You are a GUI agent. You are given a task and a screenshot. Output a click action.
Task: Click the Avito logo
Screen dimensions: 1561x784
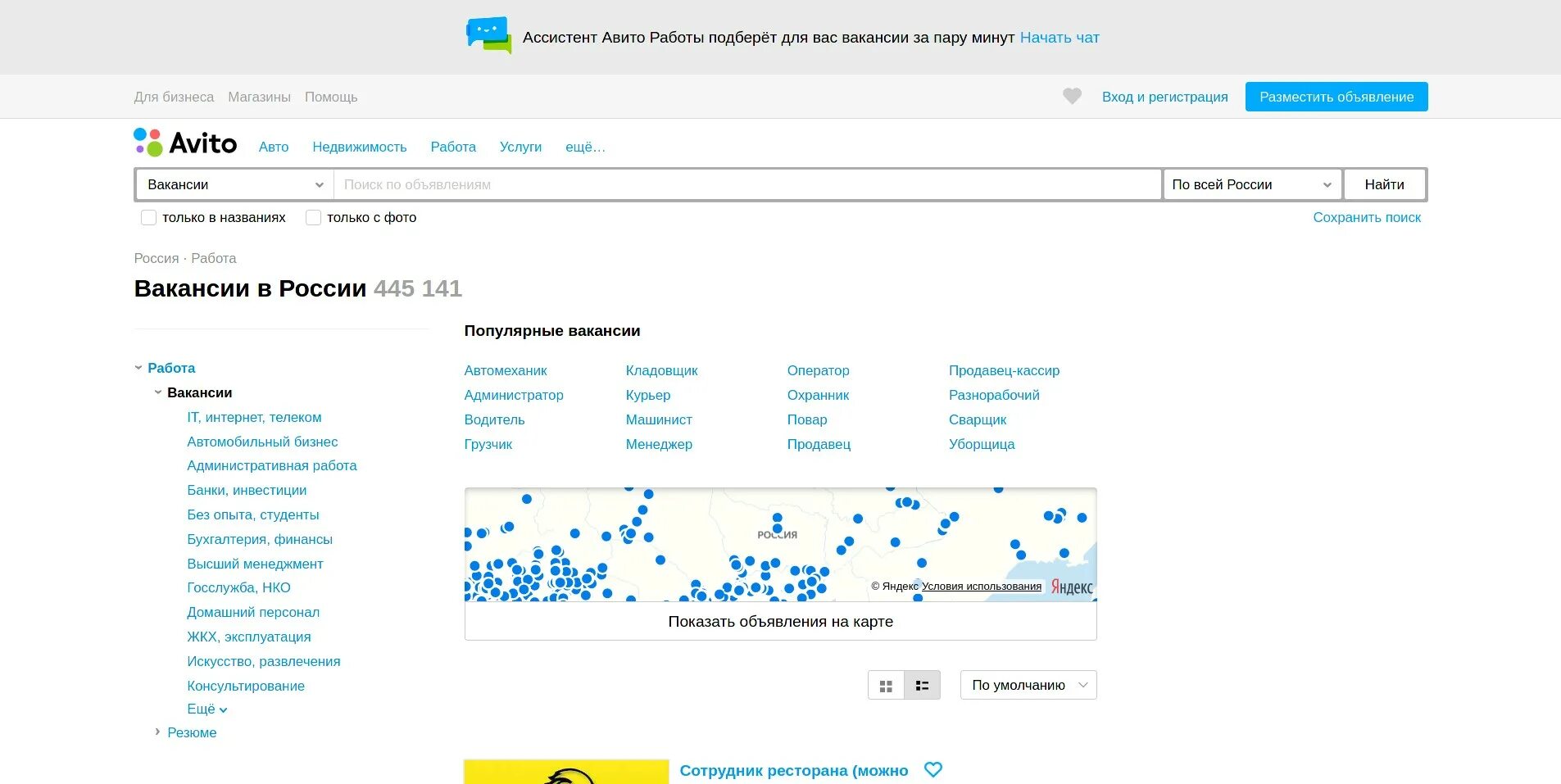coord(185,143)
